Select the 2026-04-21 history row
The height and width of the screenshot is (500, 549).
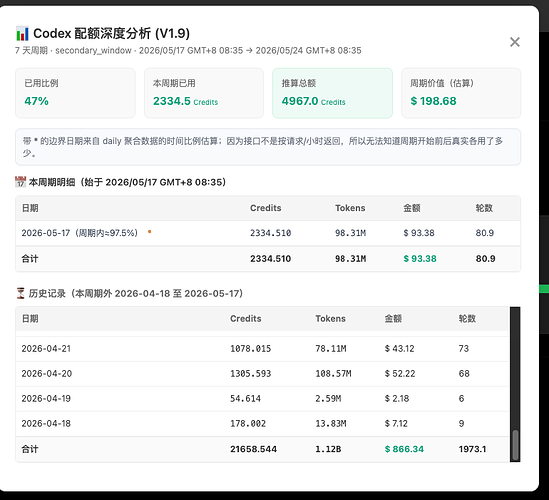coord(262,349)
